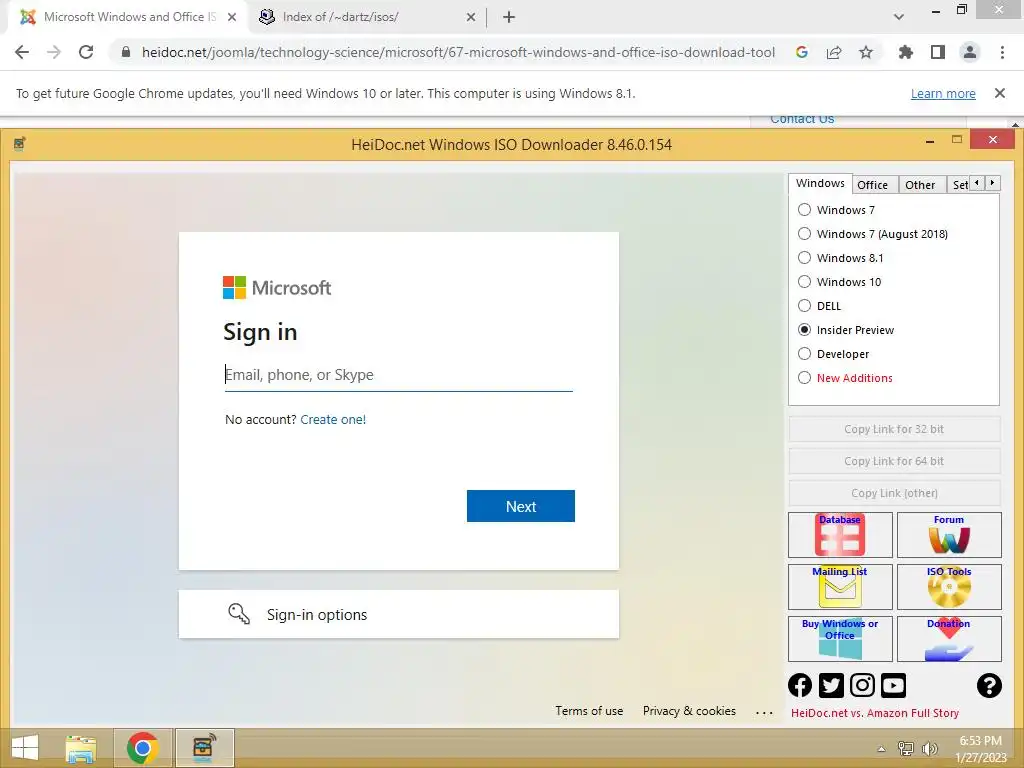Click the Chrome share page icon

[834, 52]
